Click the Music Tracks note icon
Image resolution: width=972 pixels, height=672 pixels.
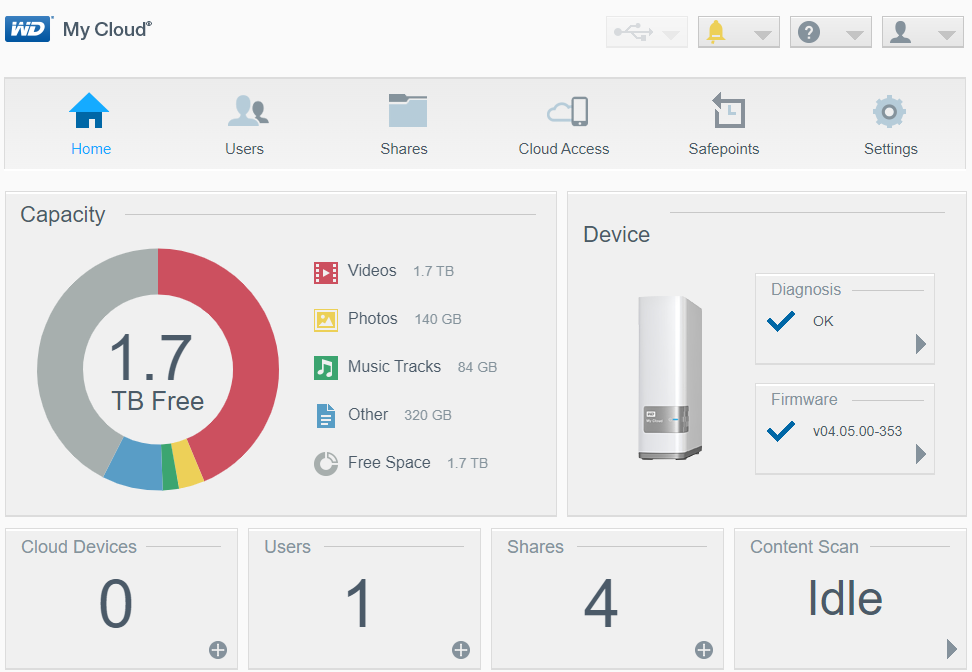point(325,368)
